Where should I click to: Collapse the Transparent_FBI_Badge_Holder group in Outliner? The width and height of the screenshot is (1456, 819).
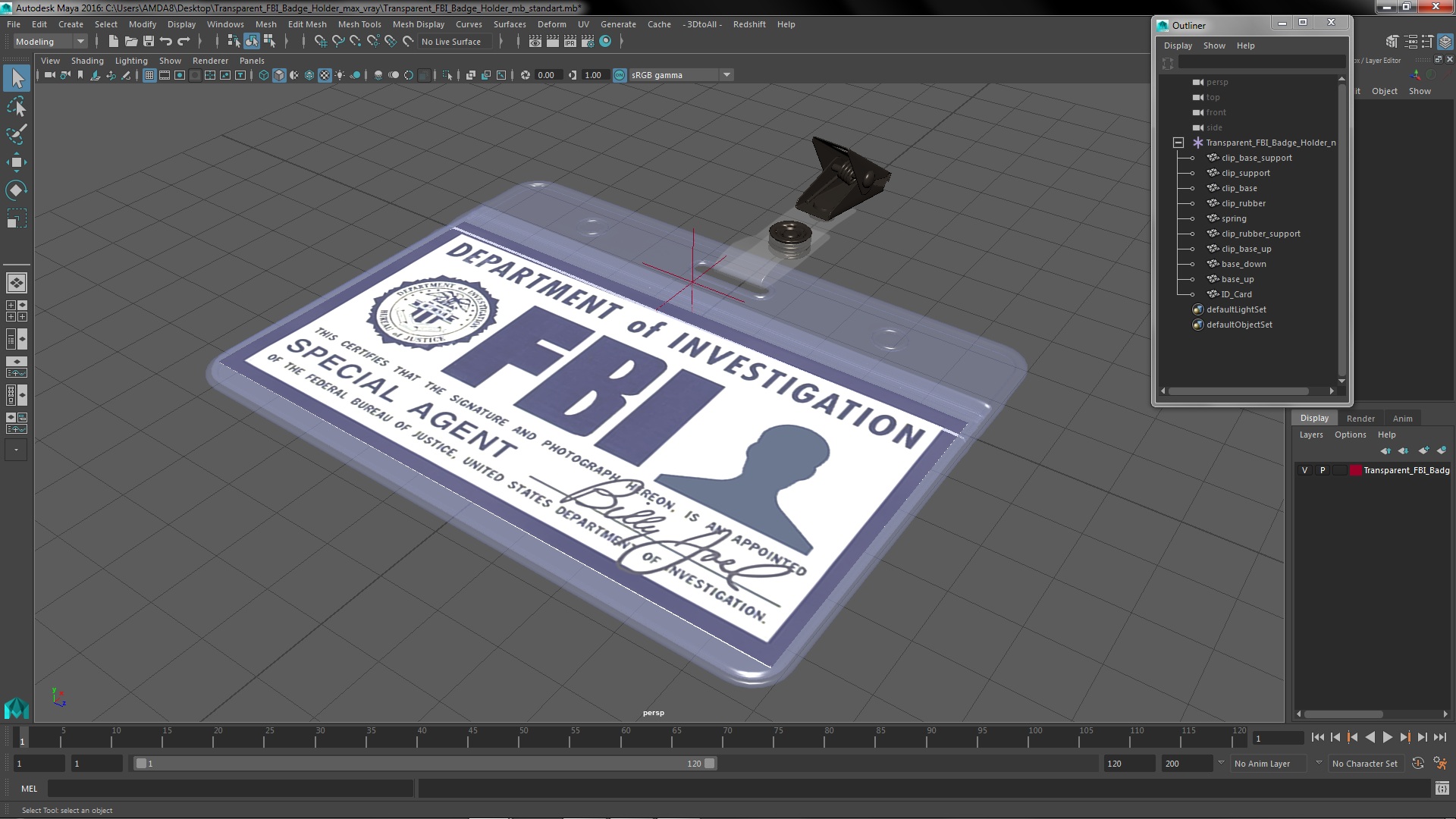click(1178, 143)
